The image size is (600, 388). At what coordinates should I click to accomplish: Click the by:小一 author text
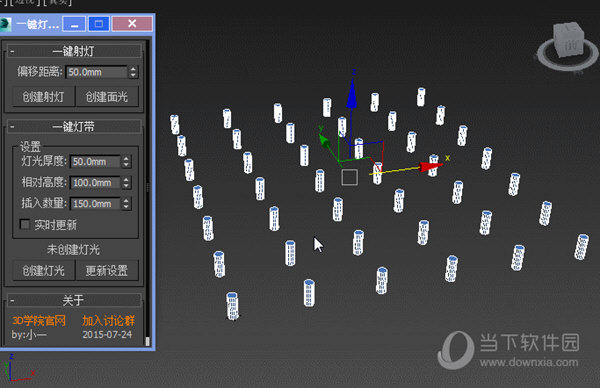(x=29, y=334)
